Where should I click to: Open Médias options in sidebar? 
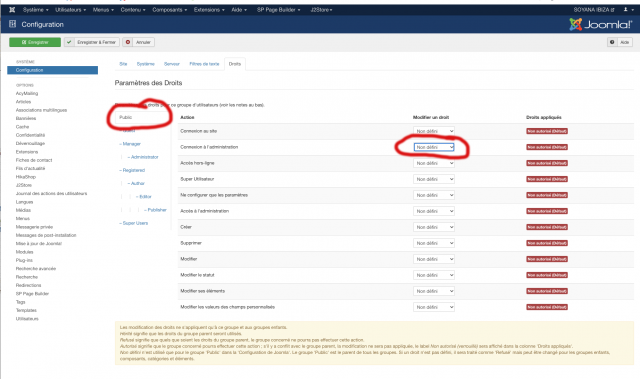[23, 210]
